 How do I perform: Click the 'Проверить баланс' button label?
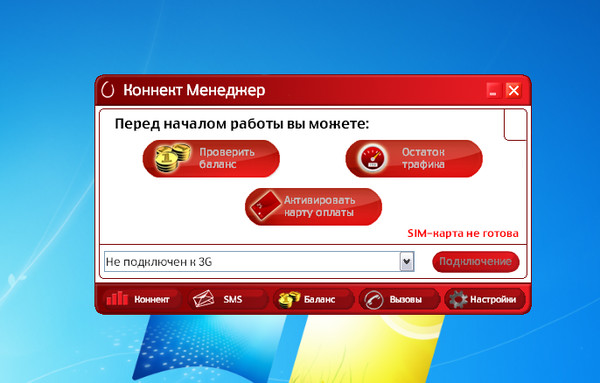click(227, 158)
